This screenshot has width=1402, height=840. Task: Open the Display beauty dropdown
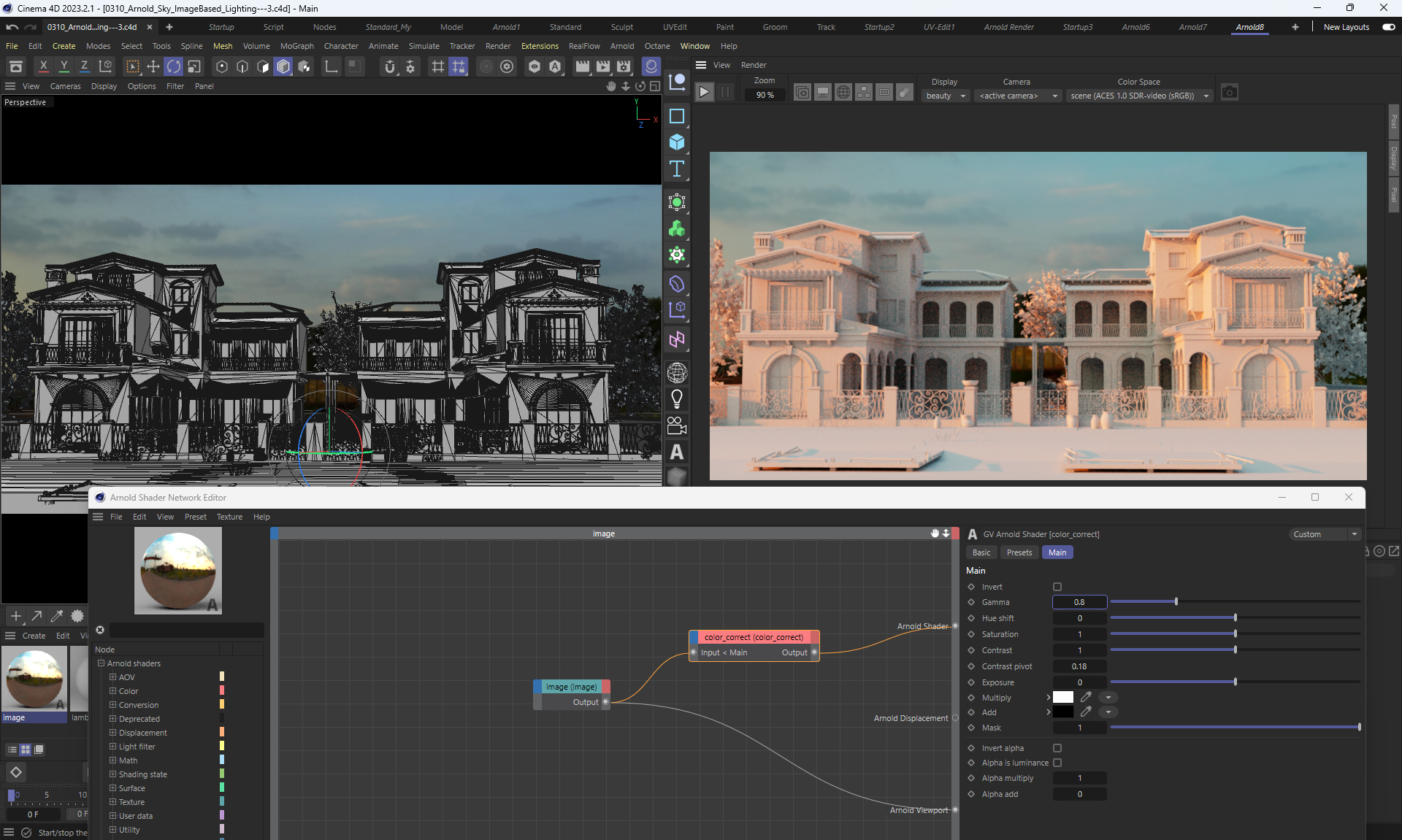coord(946,96)
